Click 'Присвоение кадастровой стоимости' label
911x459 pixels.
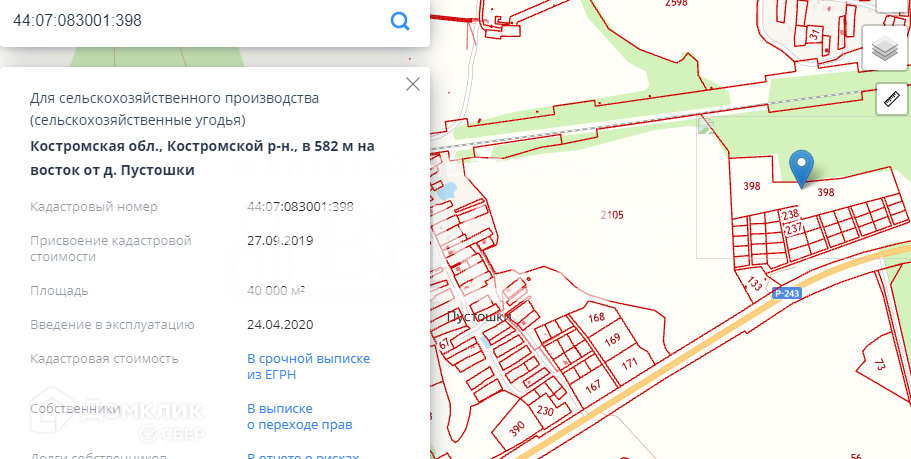pyautogui.click(x=110, y=249)
